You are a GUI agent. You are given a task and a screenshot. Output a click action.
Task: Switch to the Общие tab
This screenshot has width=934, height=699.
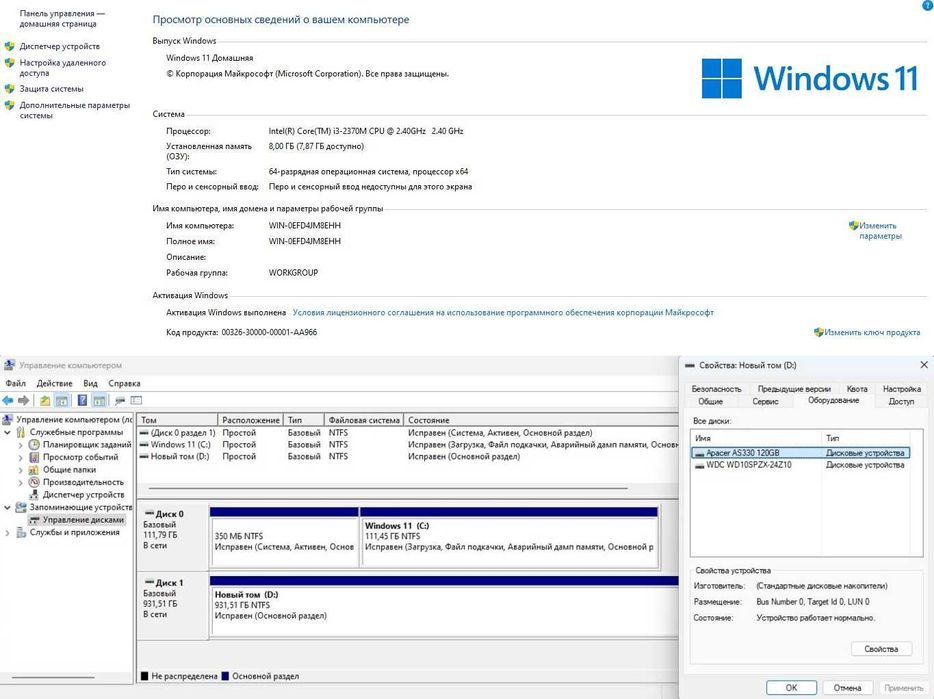[711, 402]
